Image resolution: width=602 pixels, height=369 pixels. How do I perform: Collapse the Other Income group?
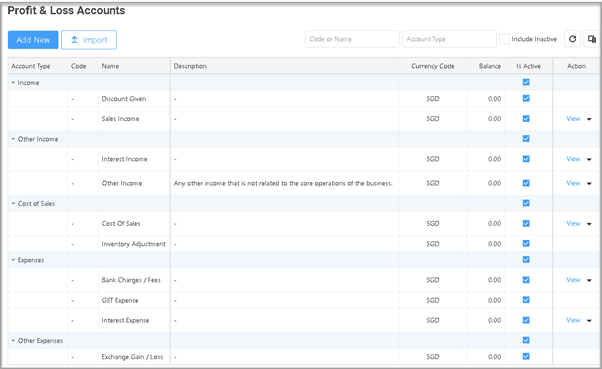click(x=13, y=139)
